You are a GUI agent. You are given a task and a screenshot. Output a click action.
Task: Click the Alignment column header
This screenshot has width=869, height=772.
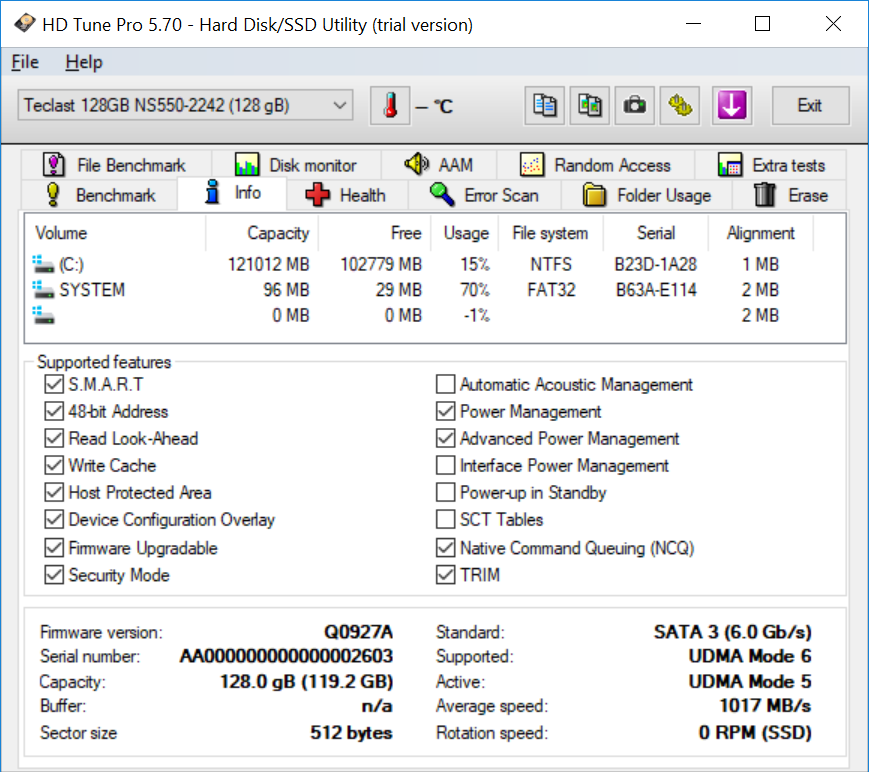(x=760, y=233)
